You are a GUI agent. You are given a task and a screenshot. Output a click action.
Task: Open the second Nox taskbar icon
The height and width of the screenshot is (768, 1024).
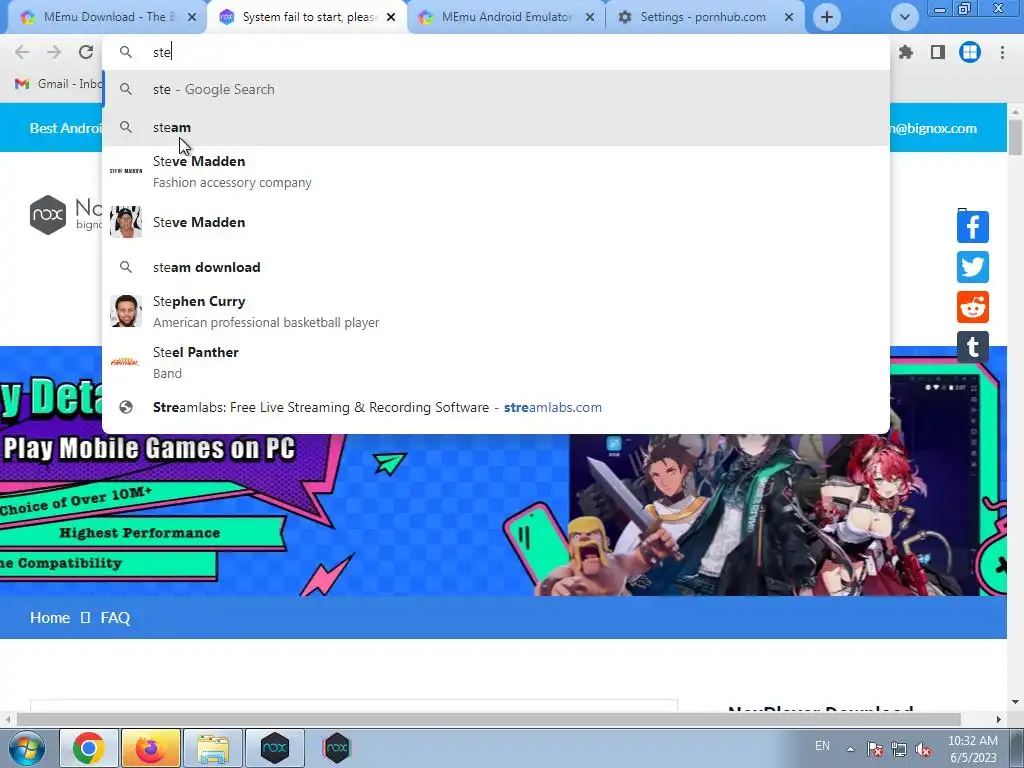tap(337, 748)
